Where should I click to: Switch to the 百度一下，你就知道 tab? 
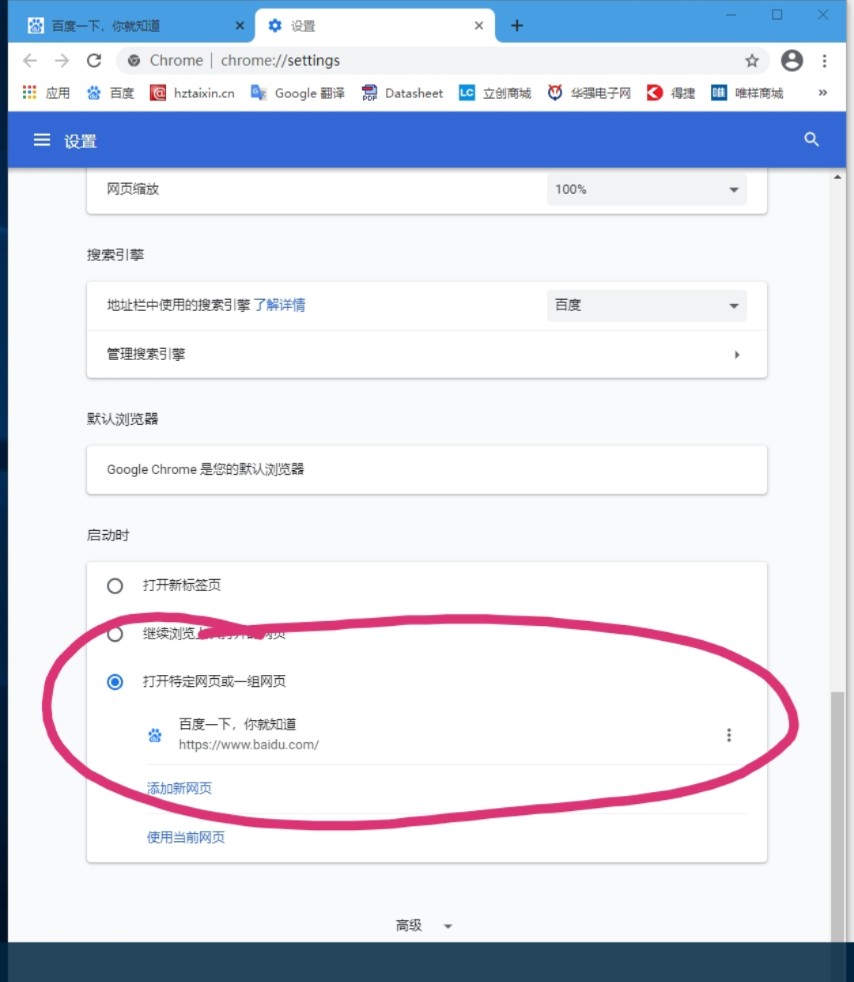tap(133, 26)
